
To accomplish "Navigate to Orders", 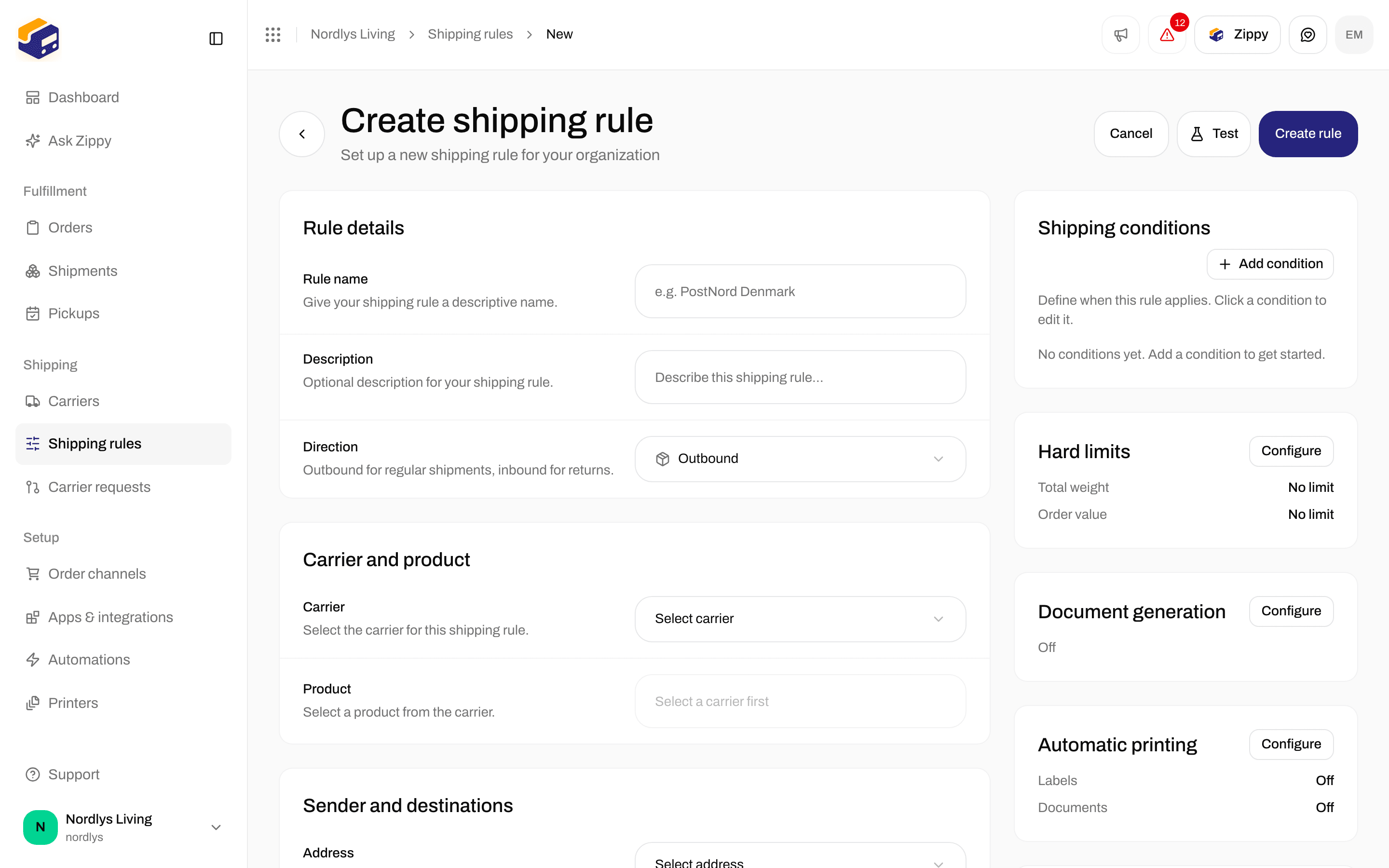I will [x=123, y=228].
